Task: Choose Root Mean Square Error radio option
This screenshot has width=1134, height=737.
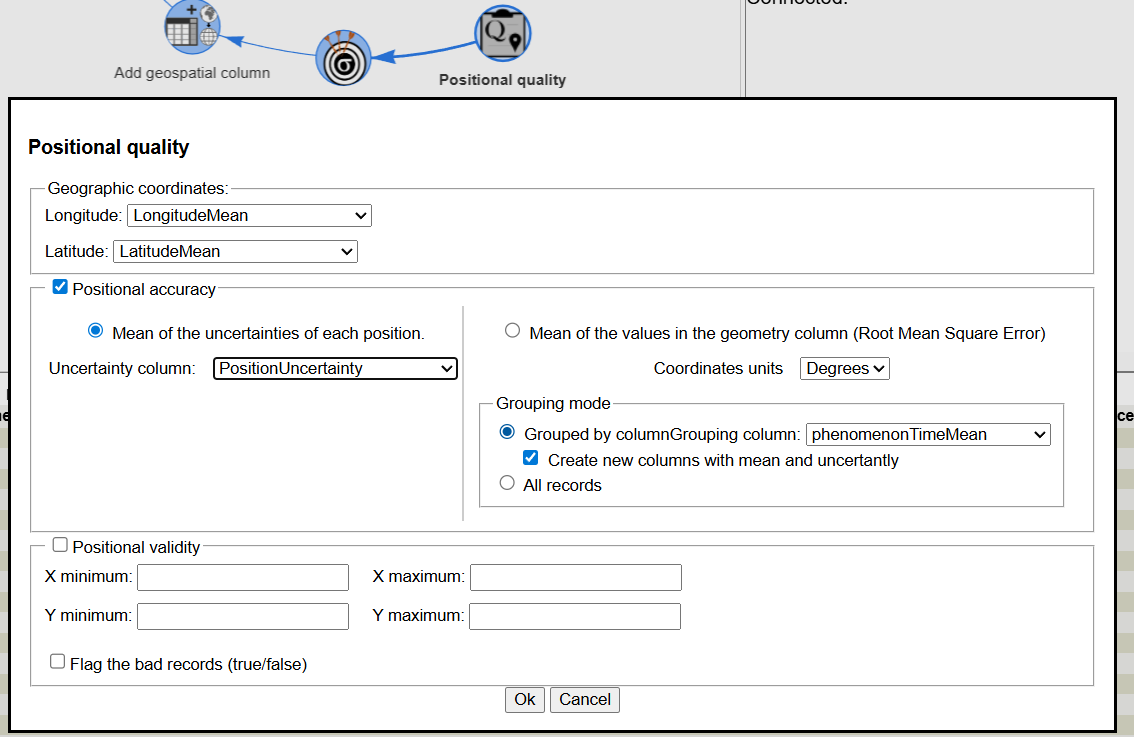Action: 513,331
